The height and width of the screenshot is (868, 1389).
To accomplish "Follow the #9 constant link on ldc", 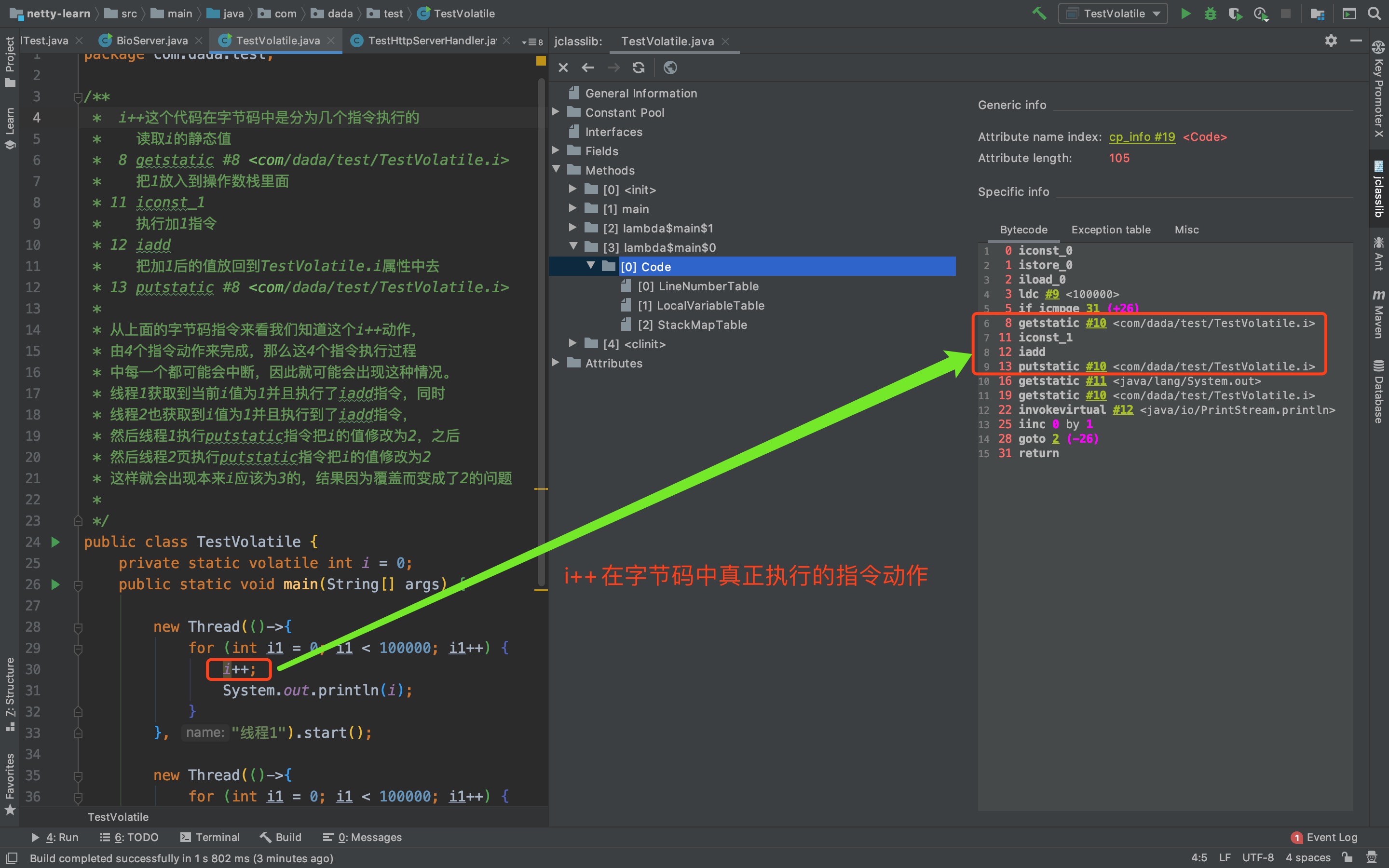I will pos(1051,294).
